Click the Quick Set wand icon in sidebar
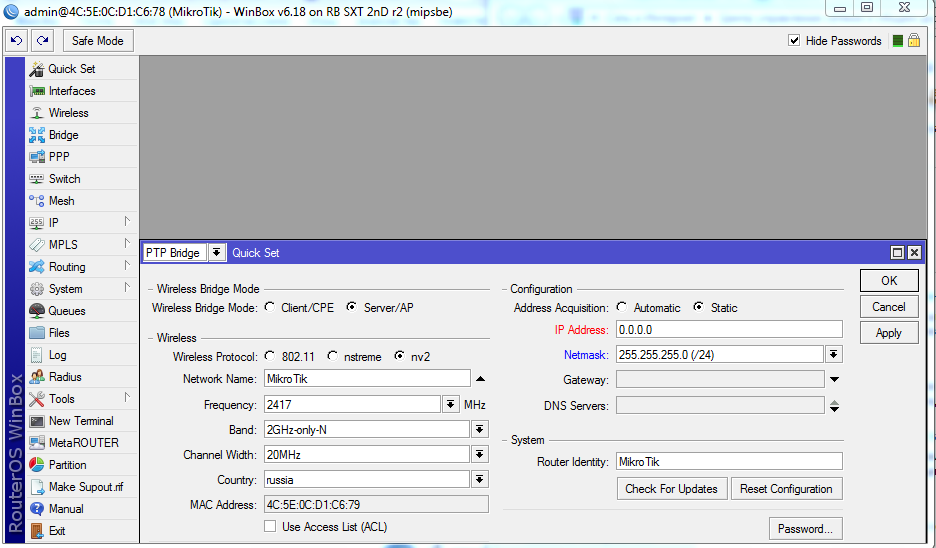This screenshot has height=548, width=936. (37, 69)
